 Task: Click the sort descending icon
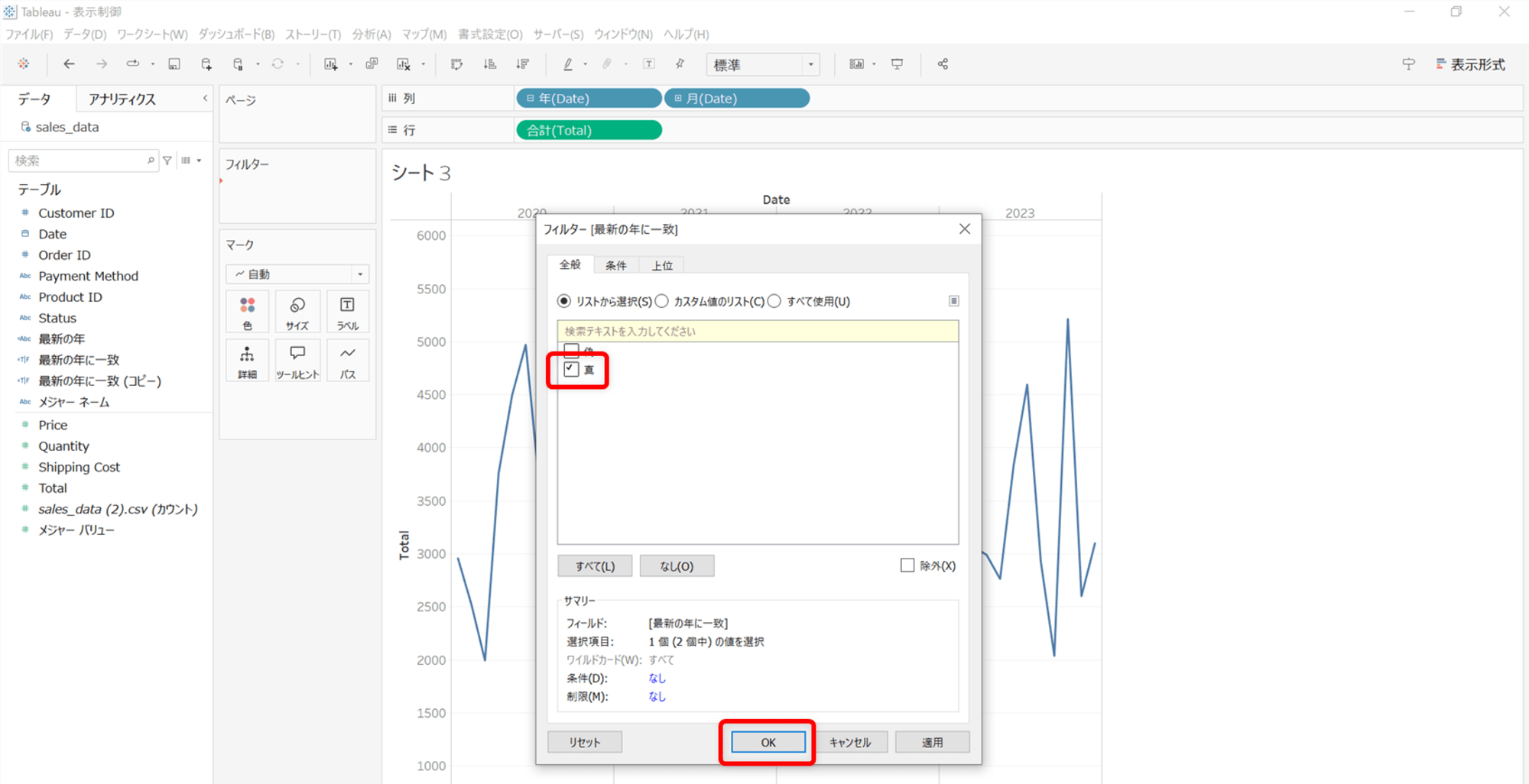523,64
